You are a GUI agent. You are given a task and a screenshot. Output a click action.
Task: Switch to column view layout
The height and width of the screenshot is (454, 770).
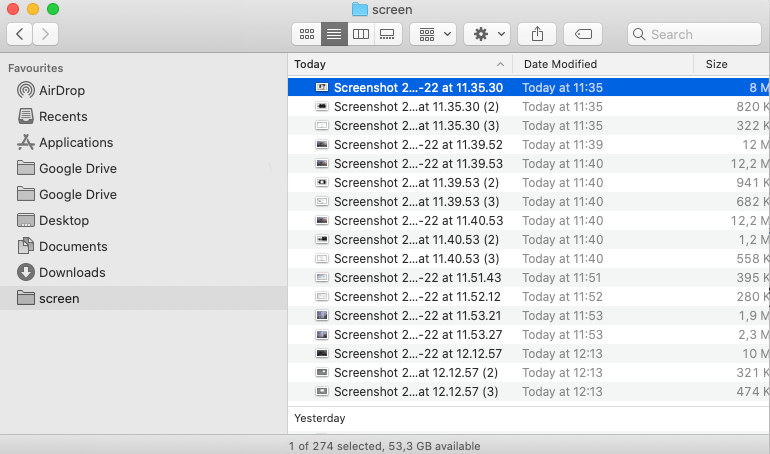tap(361, 34)
